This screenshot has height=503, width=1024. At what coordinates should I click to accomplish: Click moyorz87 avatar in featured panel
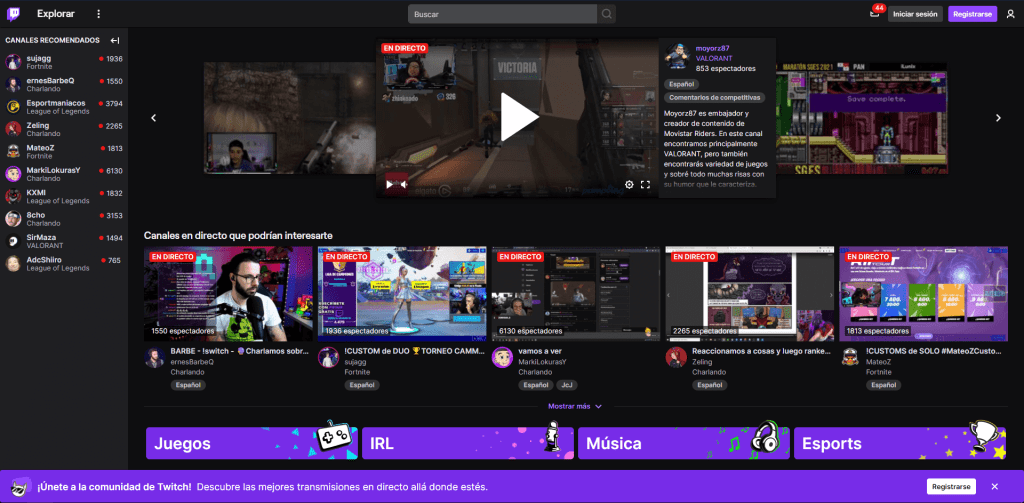(x=677, y=57)
